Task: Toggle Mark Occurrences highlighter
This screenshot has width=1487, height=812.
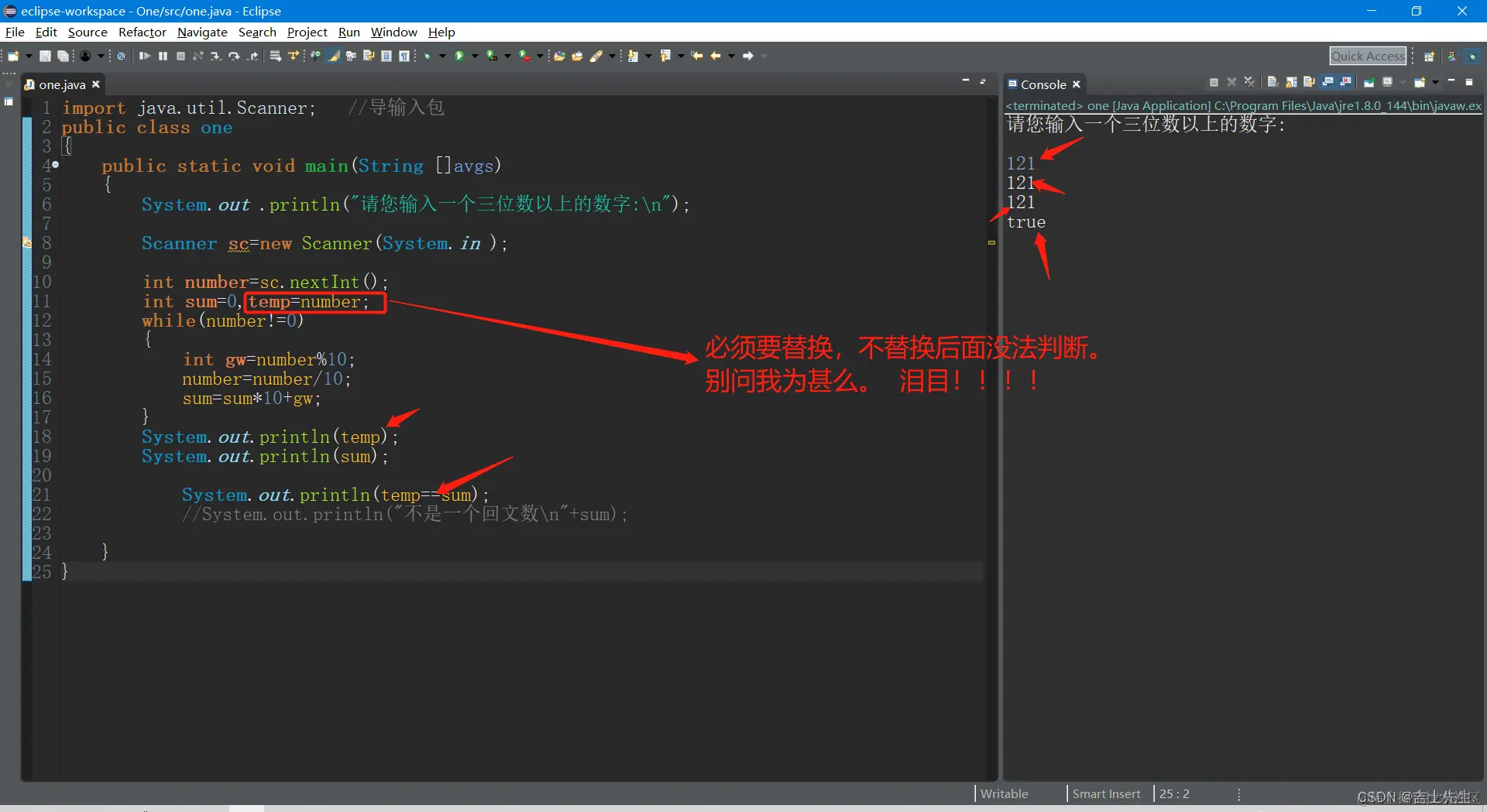Action: coord(333,56)
